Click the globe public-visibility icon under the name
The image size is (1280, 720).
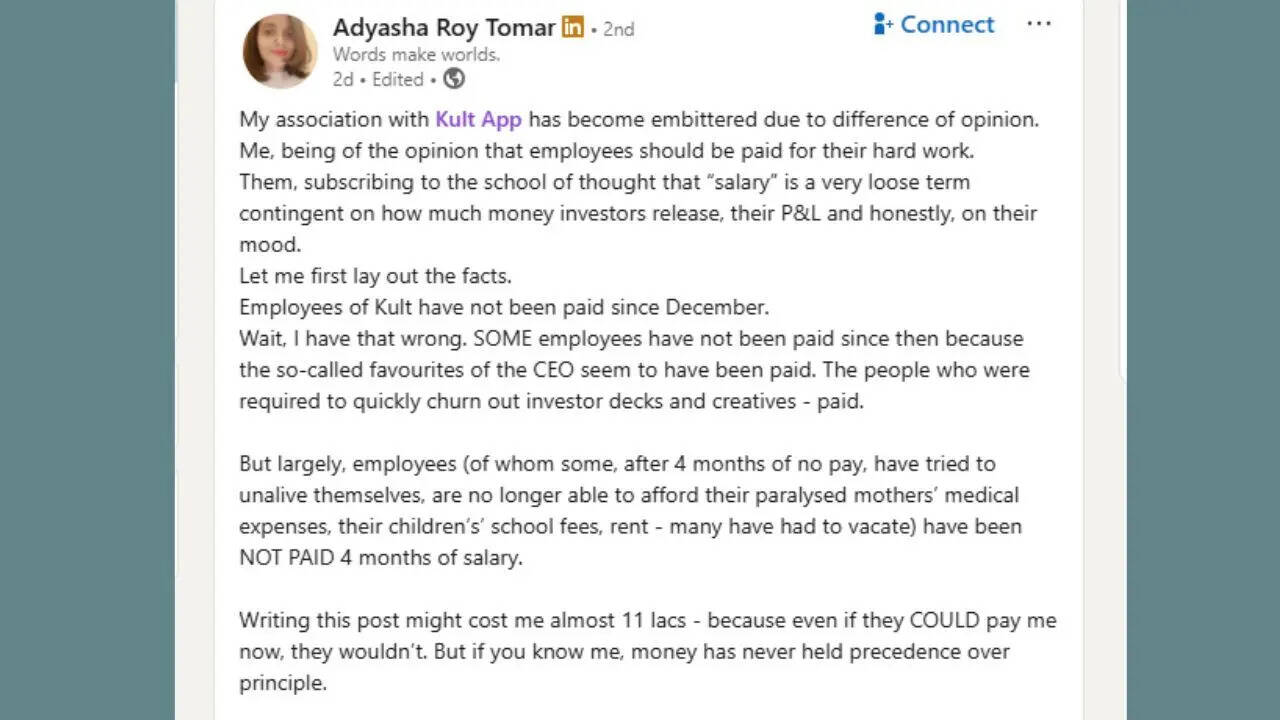pyautogui.click(x=454, y=79)
